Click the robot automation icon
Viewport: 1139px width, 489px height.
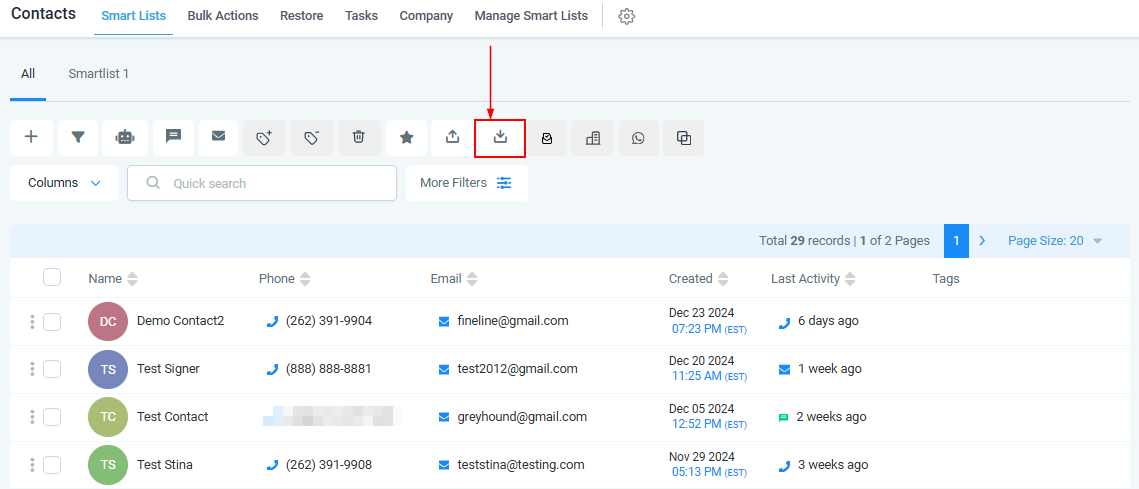coord(125,137)
